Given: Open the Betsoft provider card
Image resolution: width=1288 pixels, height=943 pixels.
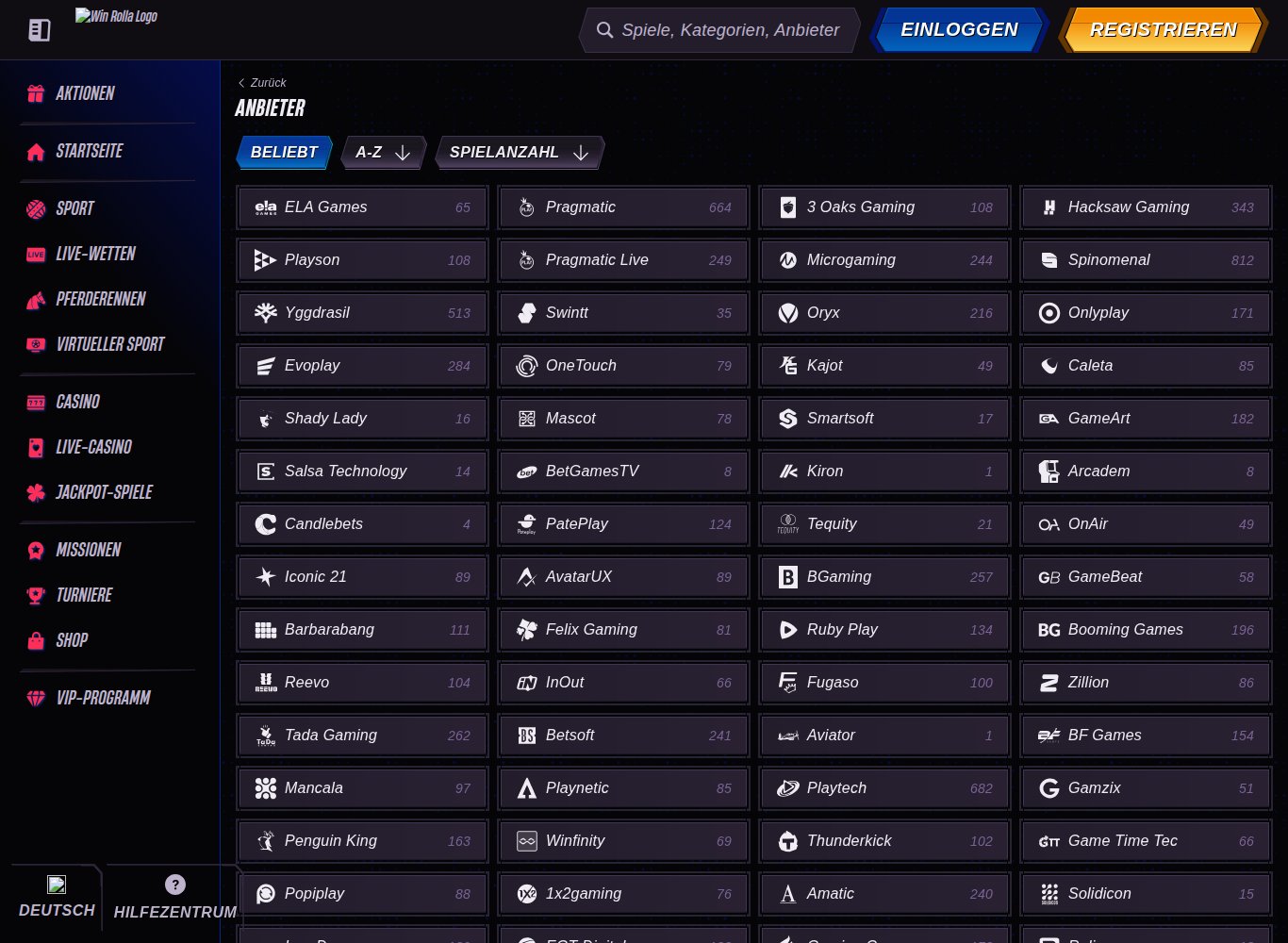Looking at the screenshot, I should click(624, 736).
